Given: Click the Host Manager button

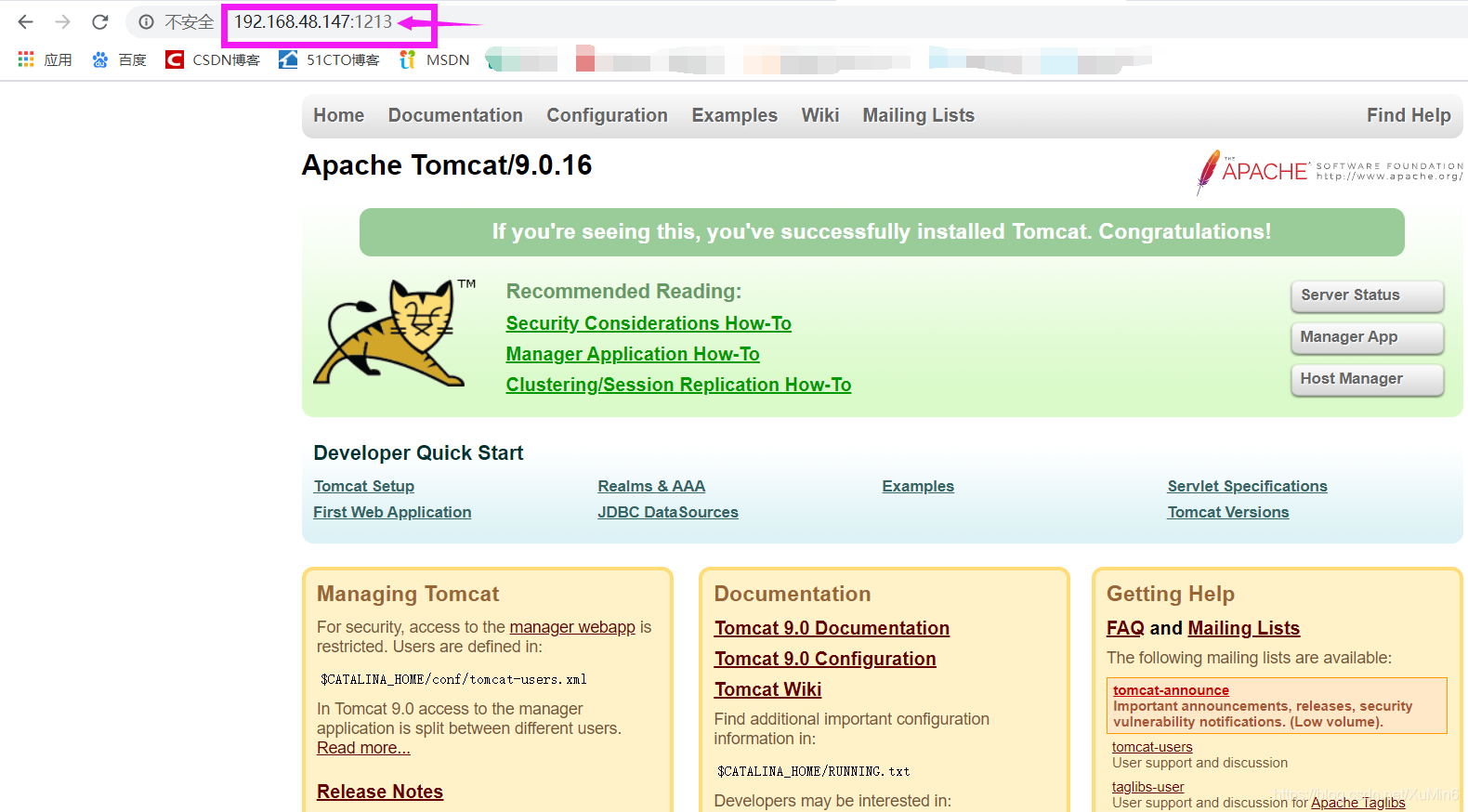Looking at the screenshot, I should pyautogui.click(x=1367, y=379).
